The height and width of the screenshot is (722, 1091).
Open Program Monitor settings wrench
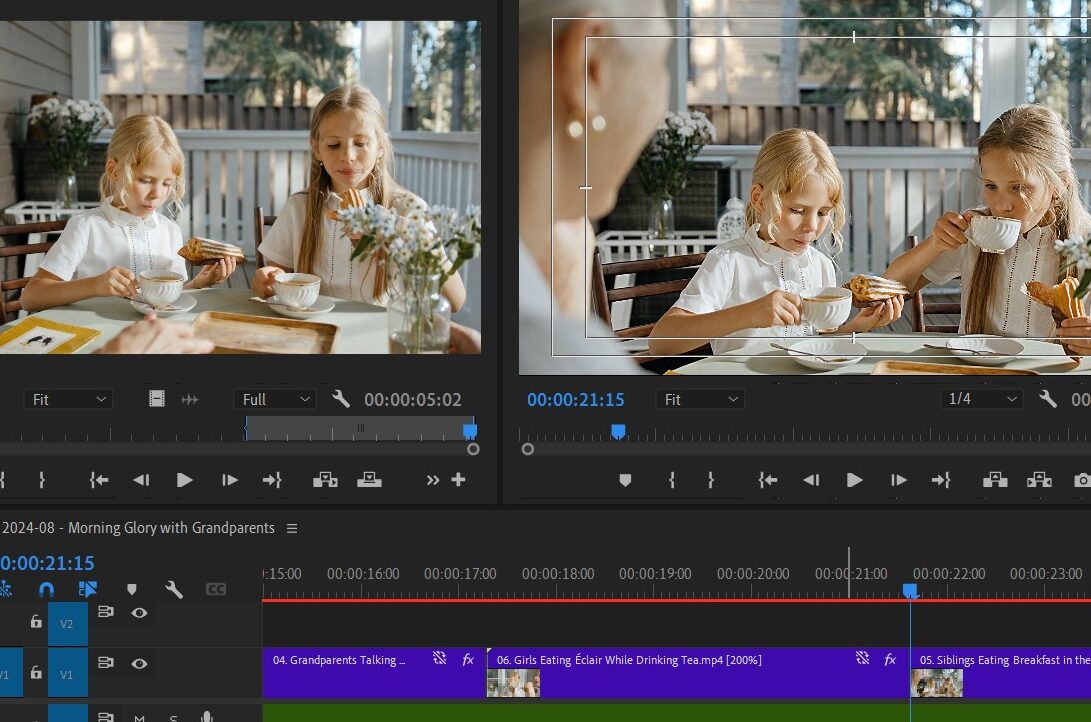tap(1048, 399)
